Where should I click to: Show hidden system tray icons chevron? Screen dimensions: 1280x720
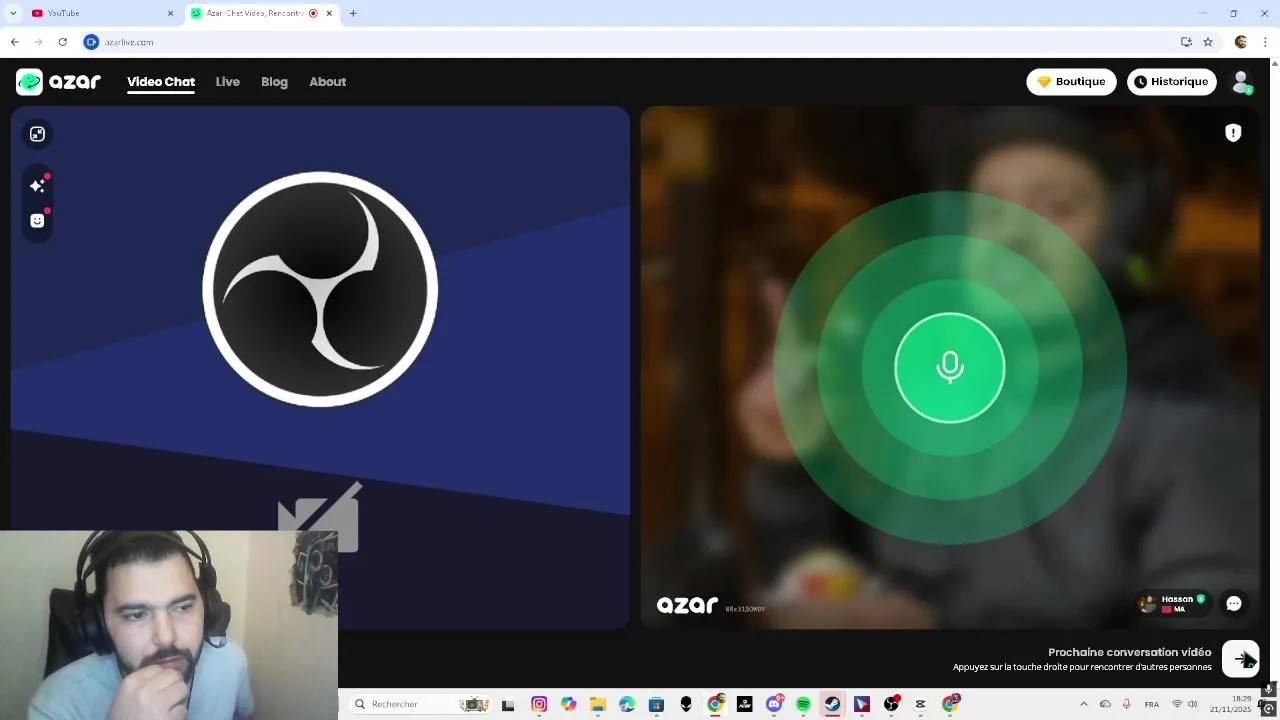[x=1084, y=705]
